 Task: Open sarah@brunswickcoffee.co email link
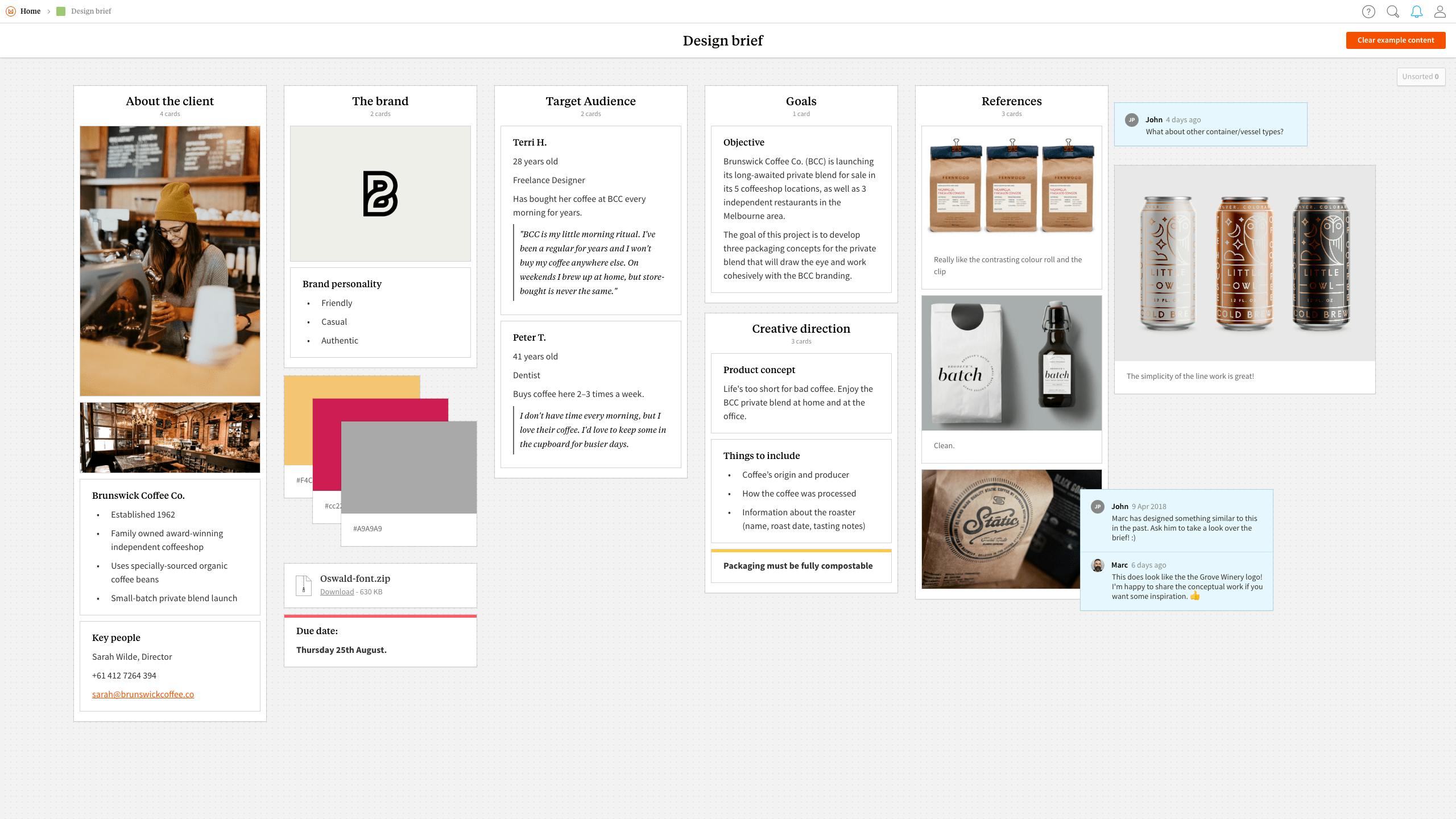point(143,694)
